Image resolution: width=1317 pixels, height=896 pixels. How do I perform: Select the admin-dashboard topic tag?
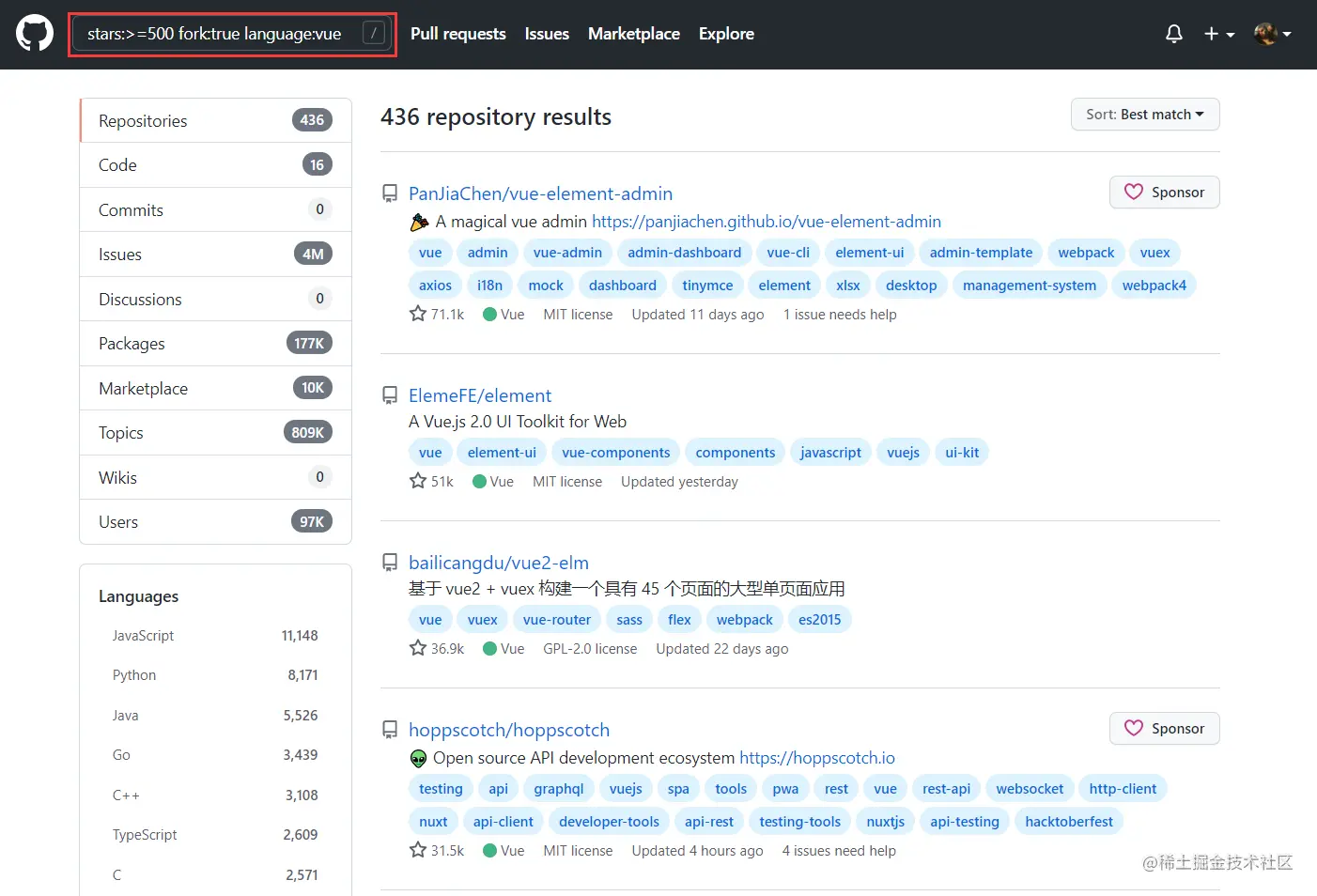(684, 253)
